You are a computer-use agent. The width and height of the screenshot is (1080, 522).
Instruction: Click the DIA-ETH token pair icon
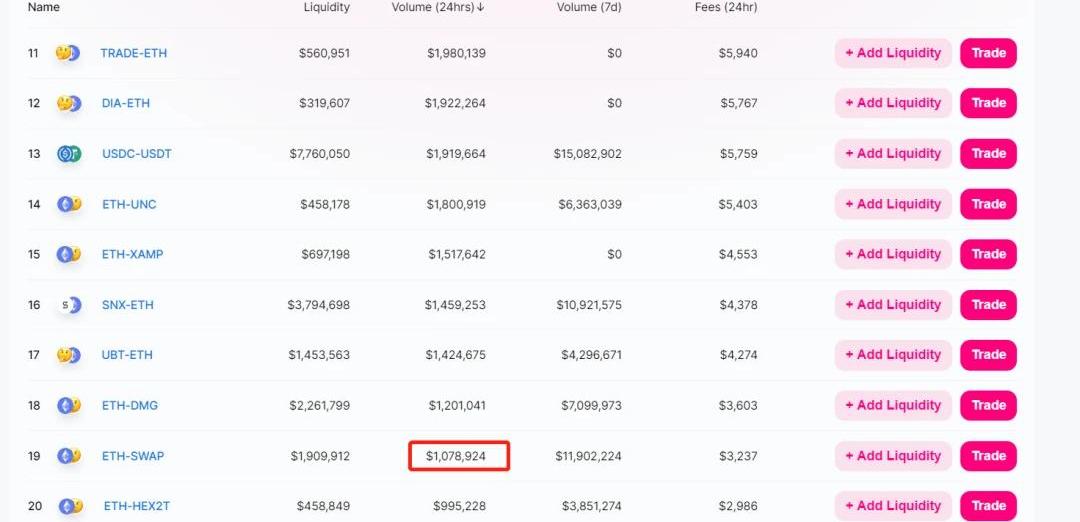[68, 103]
